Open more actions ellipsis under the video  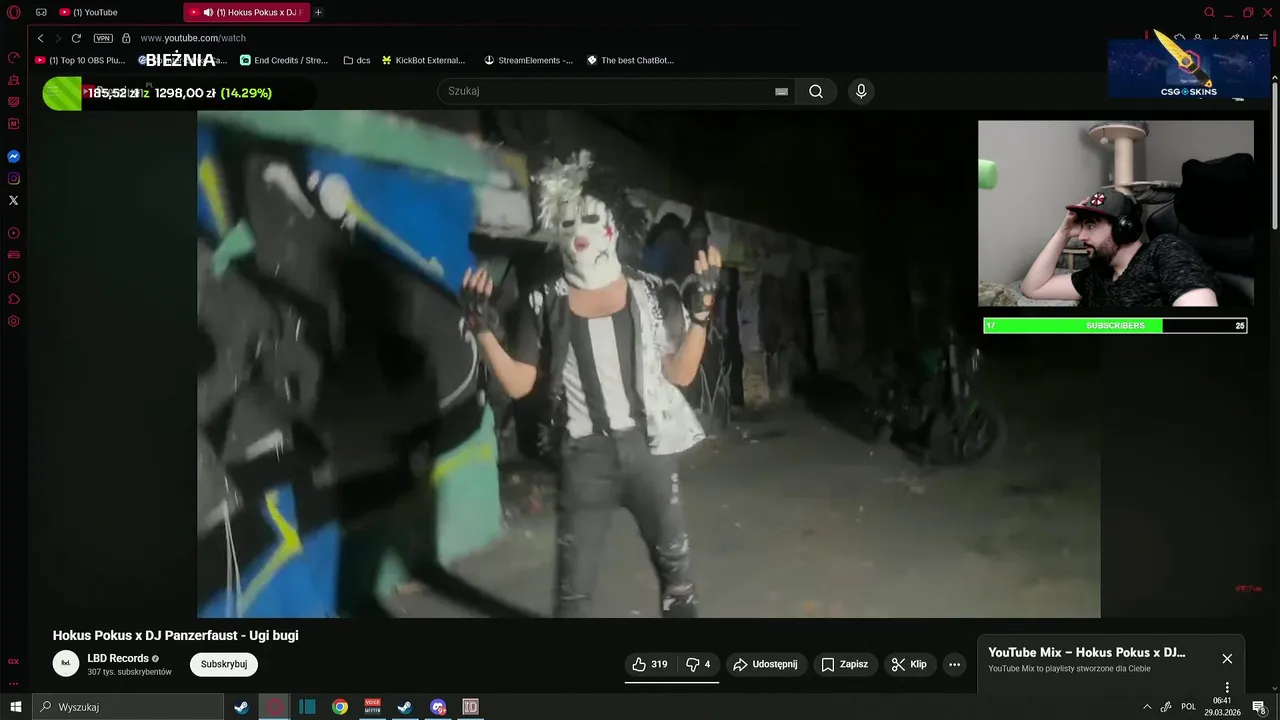click(954, 664)
